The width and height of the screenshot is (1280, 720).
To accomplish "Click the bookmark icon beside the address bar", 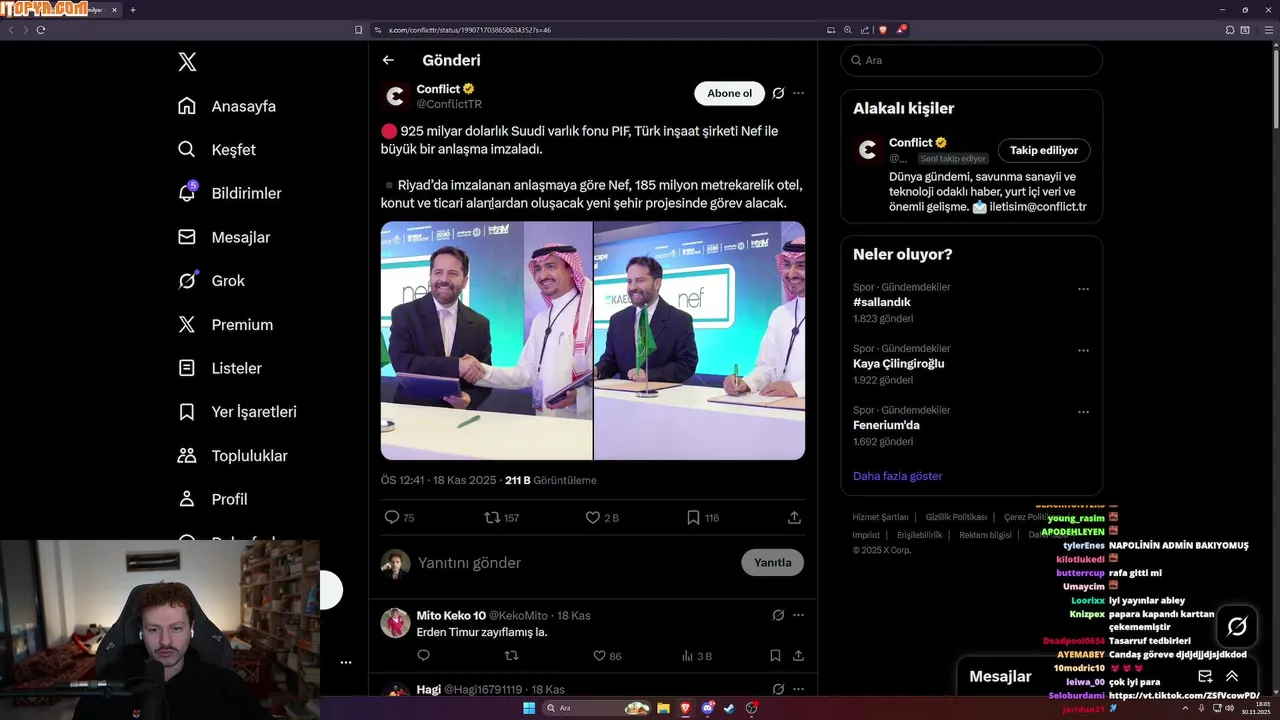I will pos(358,30).
